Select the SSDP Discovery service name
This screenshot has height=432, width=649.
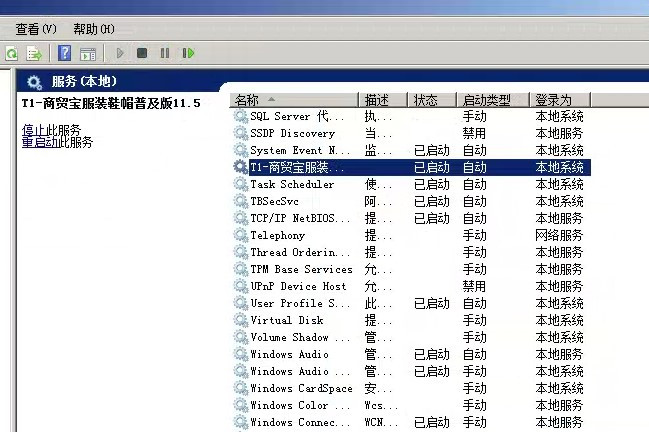(292, 133)
